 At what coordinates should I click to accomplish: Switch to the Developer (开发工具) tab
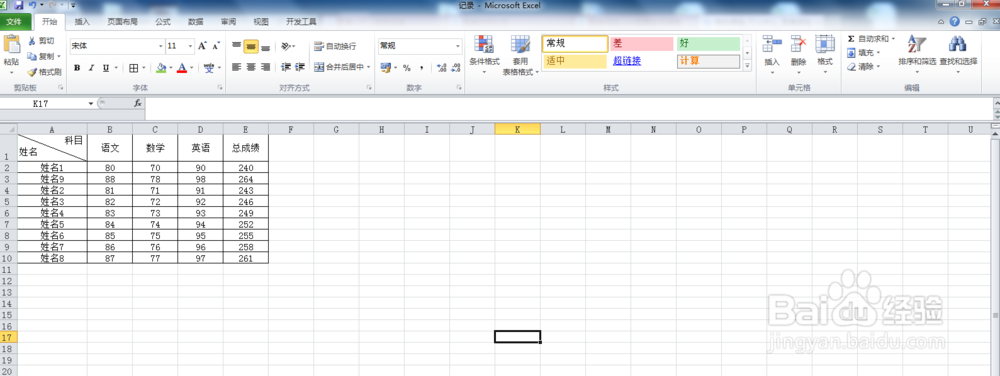[302, 22]
